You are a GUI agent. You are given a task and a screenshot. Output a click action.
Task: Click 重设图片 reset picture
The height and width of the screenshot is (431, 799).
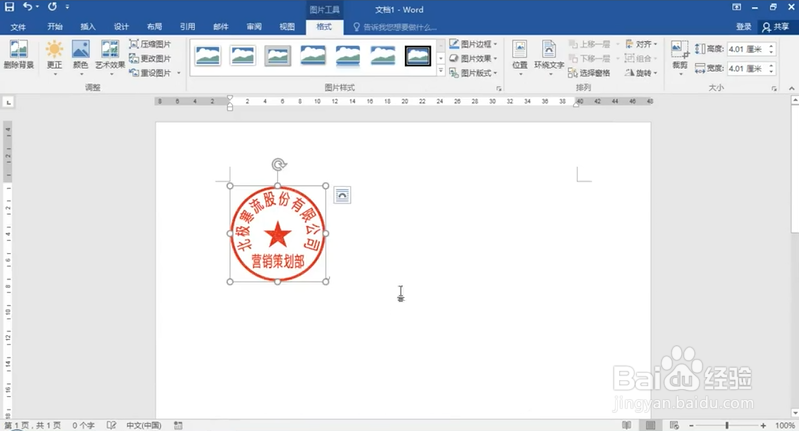(150, 73)
